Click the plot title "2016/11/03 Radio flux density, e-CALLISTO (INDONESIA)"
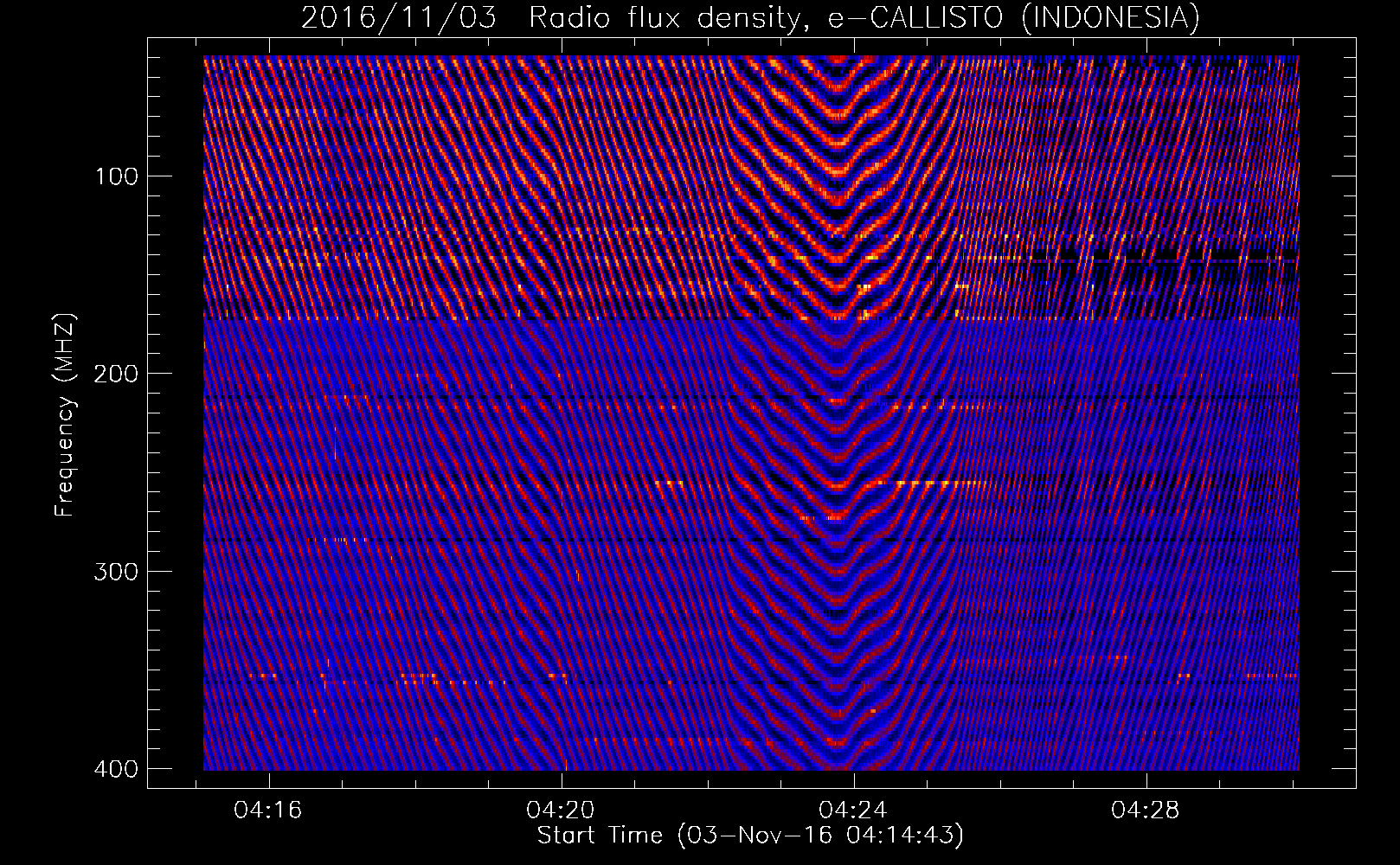The width and height of the screenshot is (1400, 865). 750,17
